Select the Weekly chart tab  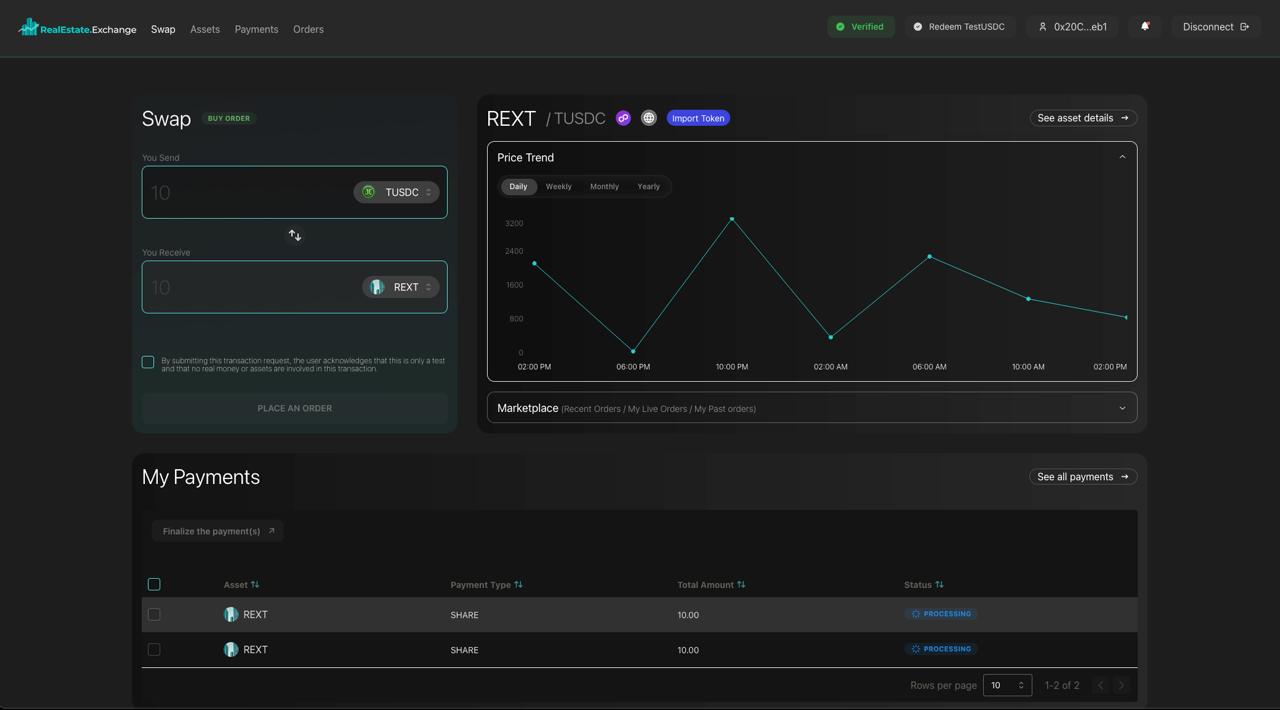point(559,187)
